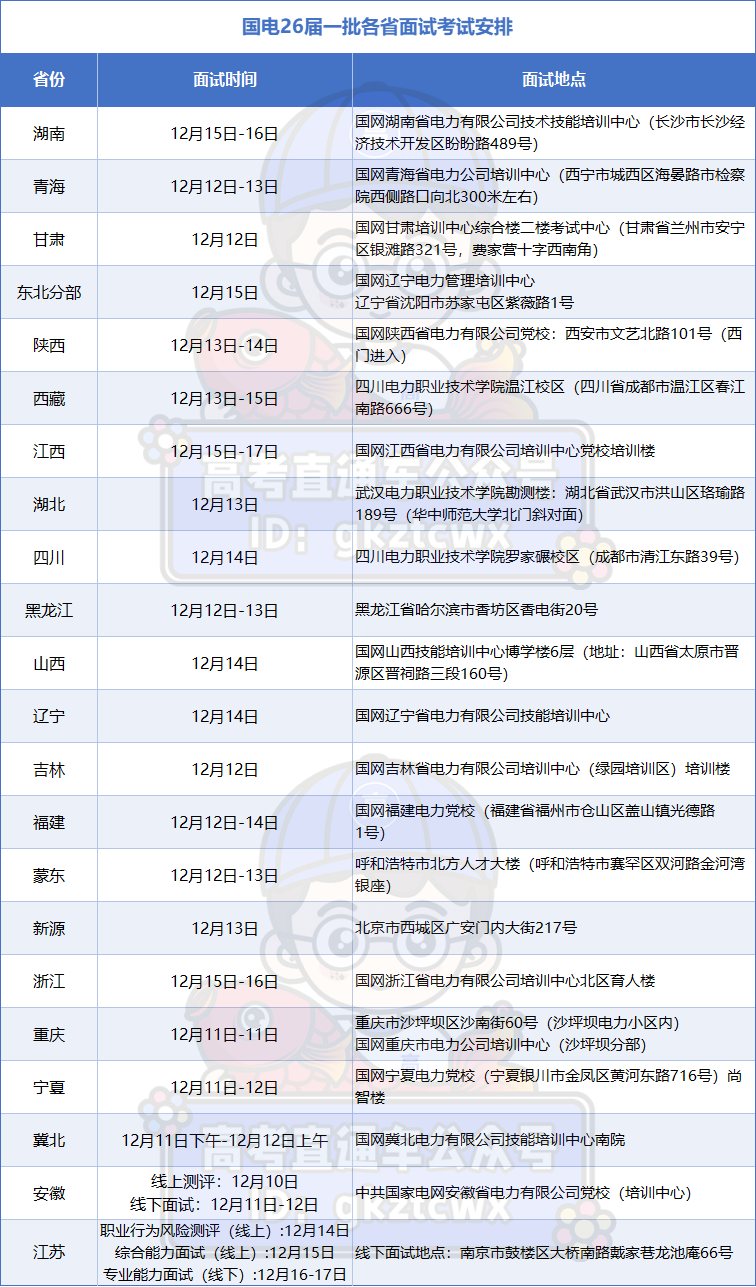Image resolution: width=756 pixels, height=1287 pixels.
Task: Select 甘肃's interview date 12月12日
Action: (225, 239)
